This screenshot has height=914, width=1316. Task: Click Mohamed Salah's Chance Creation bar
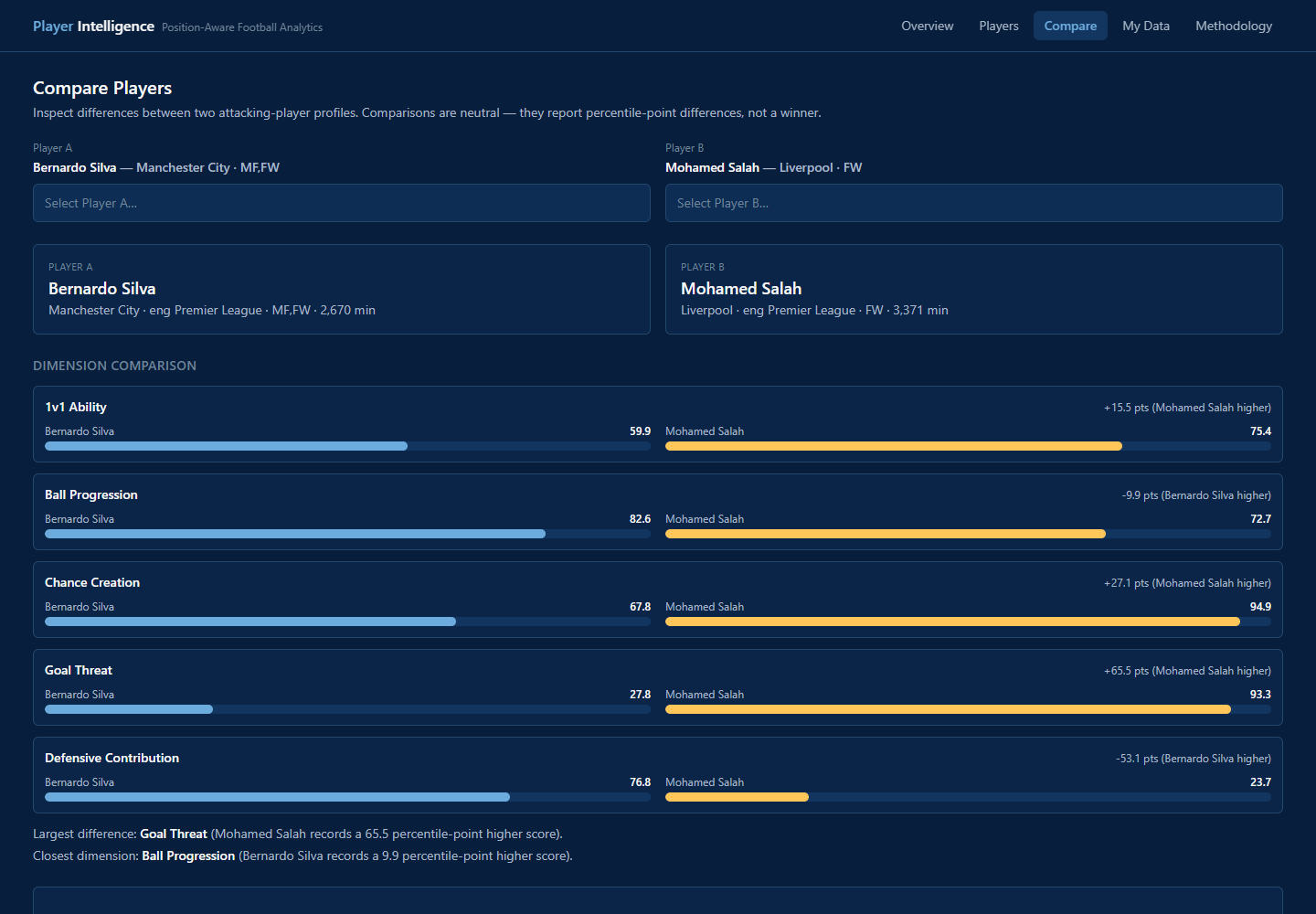968,622
